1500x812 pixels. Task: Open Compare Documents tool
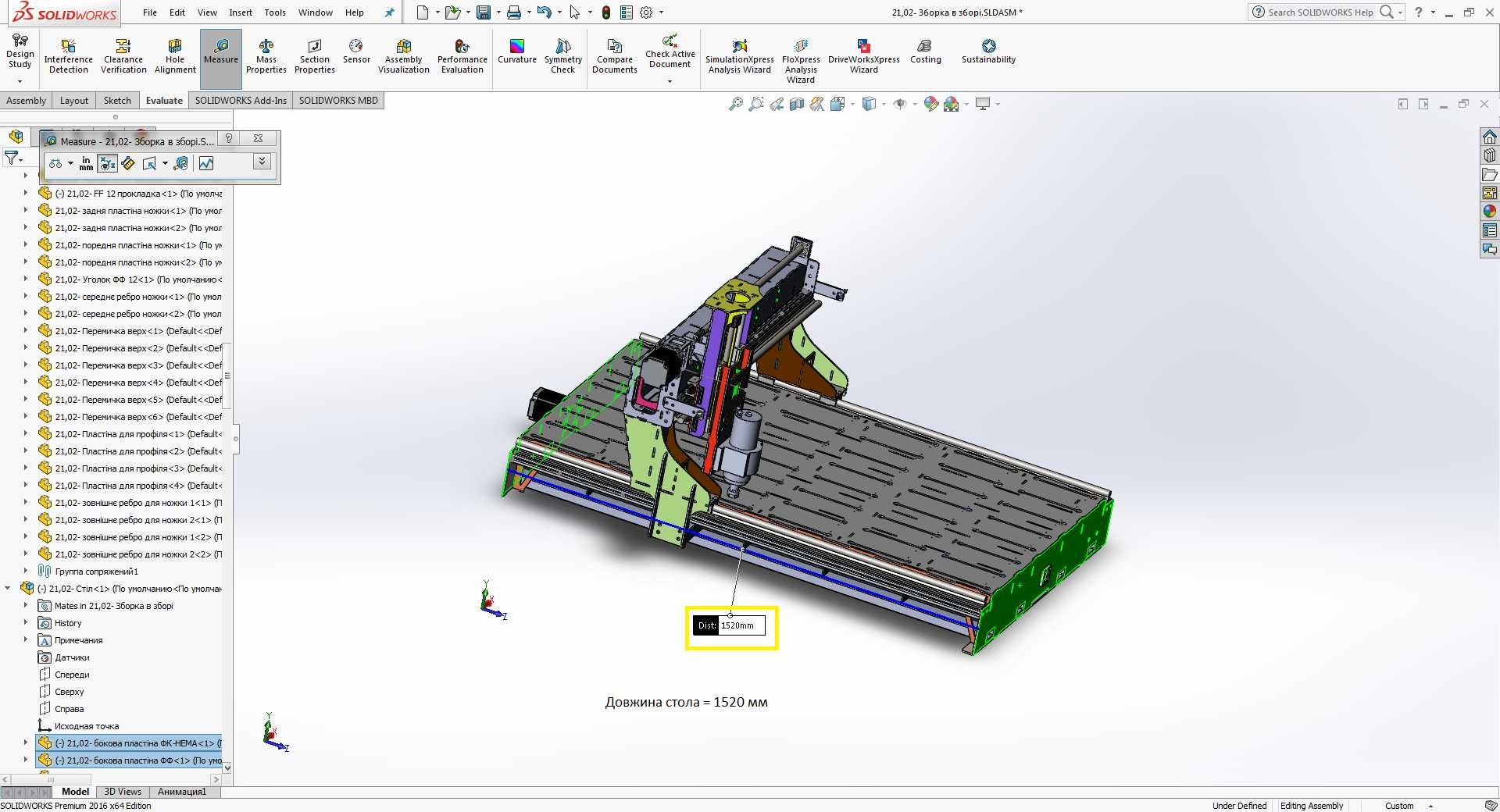(x=615, y=56)
